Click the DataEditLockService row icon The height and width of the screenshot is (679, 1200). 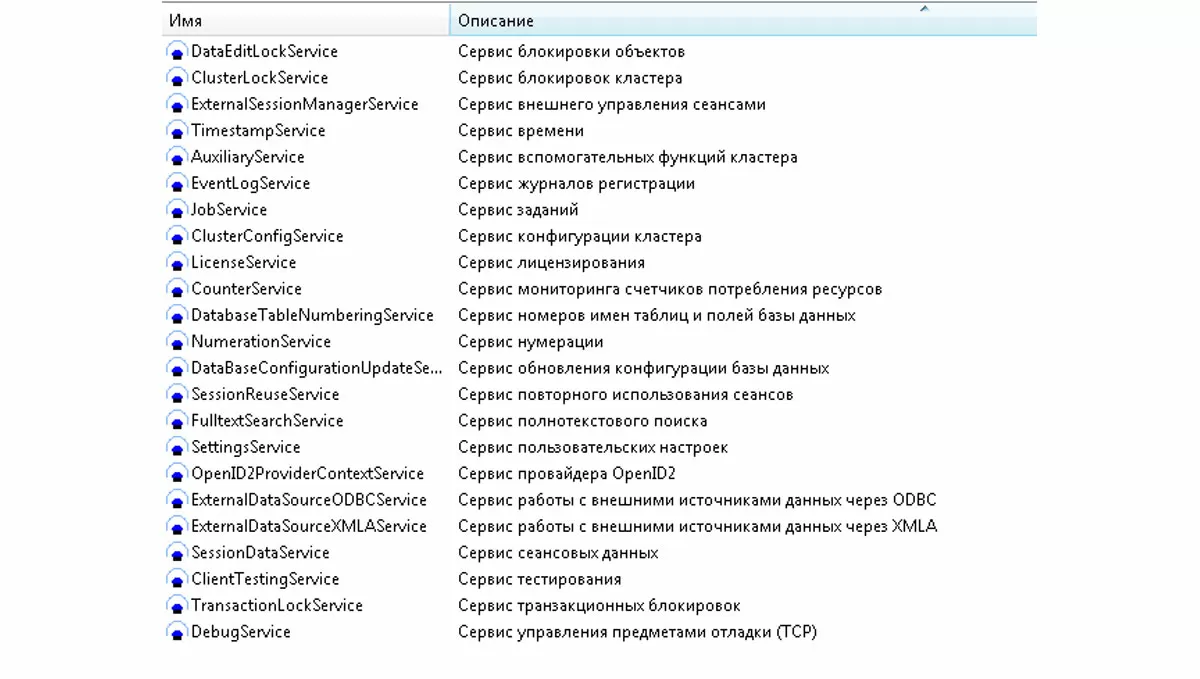point(177,52)
